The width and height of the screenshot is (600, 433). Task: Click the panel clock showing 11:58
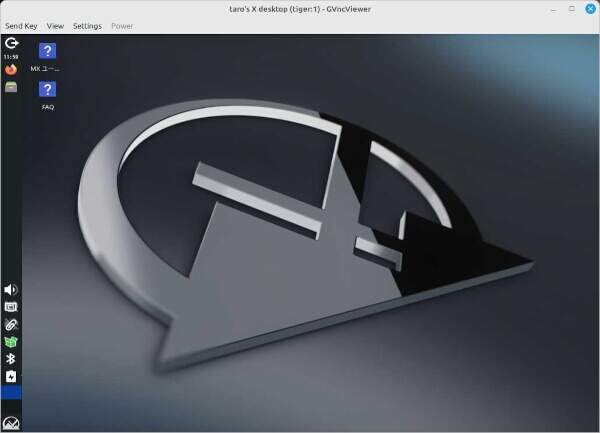pyautogui.click(x=11, y=57)
